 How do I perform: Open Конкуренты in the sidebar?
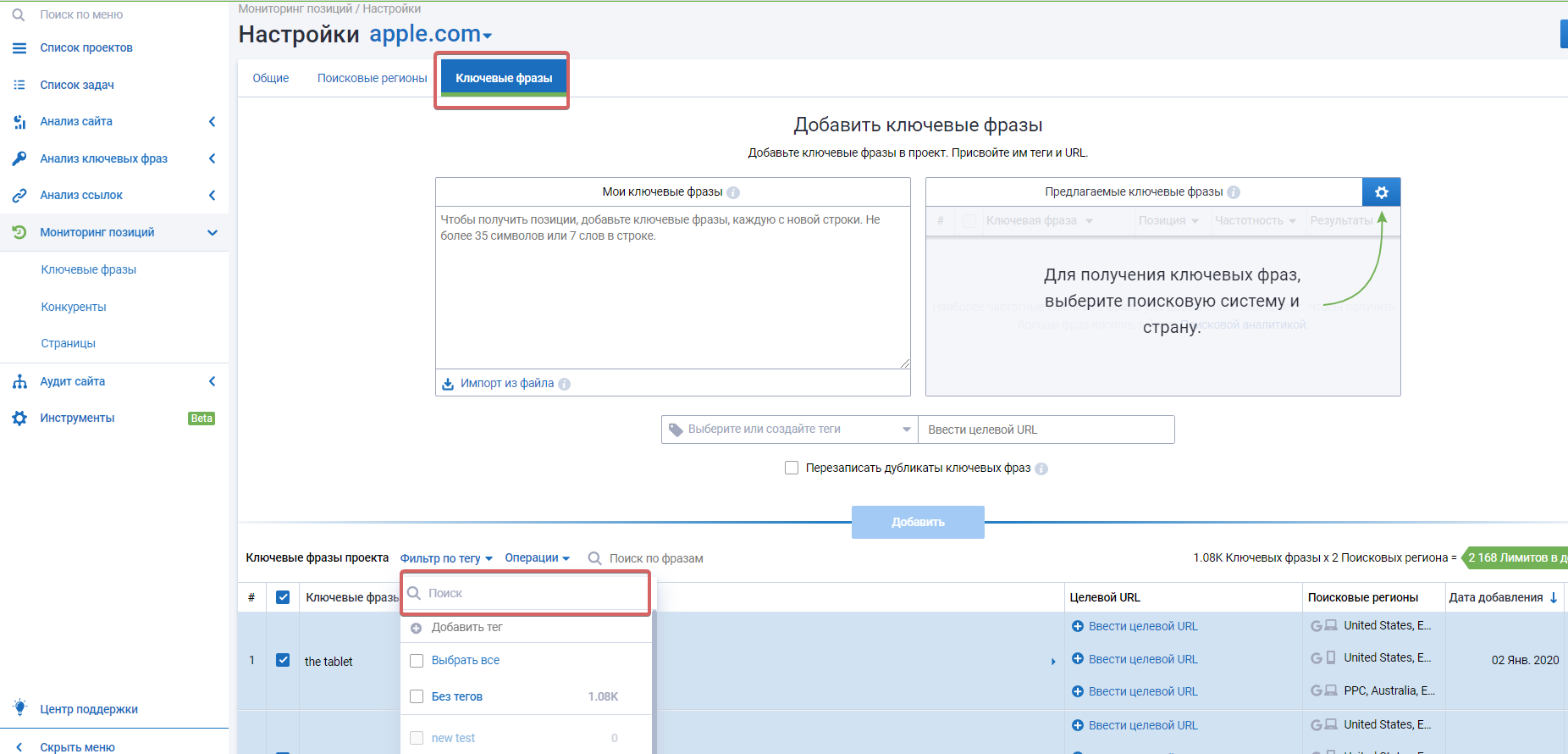click(x=74, y=307)
